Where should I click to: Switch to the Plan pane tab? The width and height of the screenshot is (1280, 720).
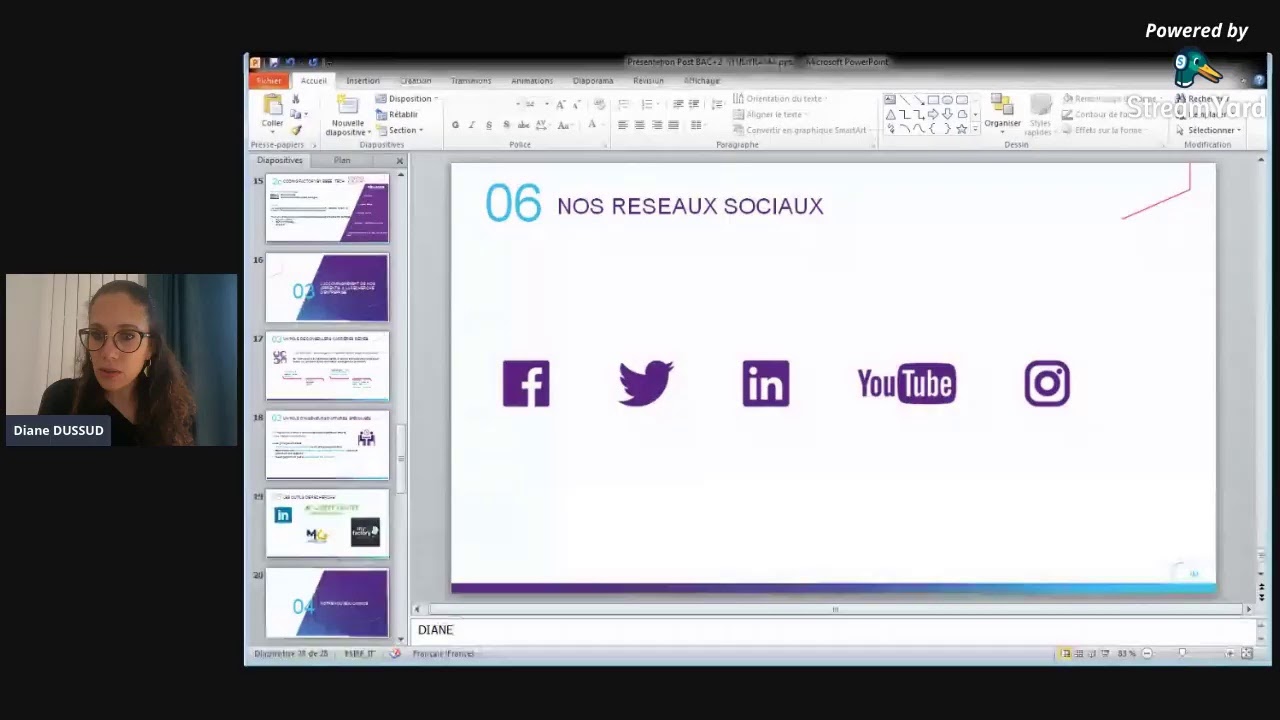click(342, 160)
